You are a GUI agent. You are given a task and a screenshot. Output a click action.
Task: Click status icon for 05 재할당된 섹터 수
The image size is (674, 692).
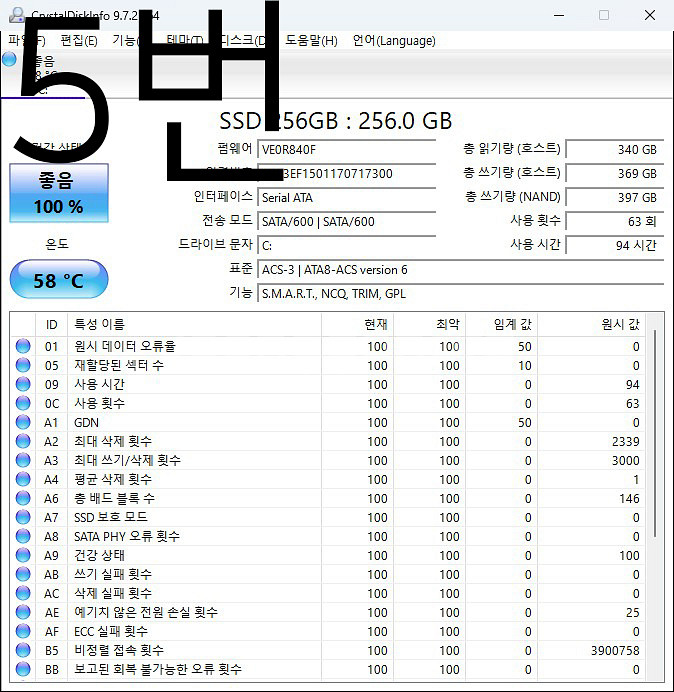[23, 365]
